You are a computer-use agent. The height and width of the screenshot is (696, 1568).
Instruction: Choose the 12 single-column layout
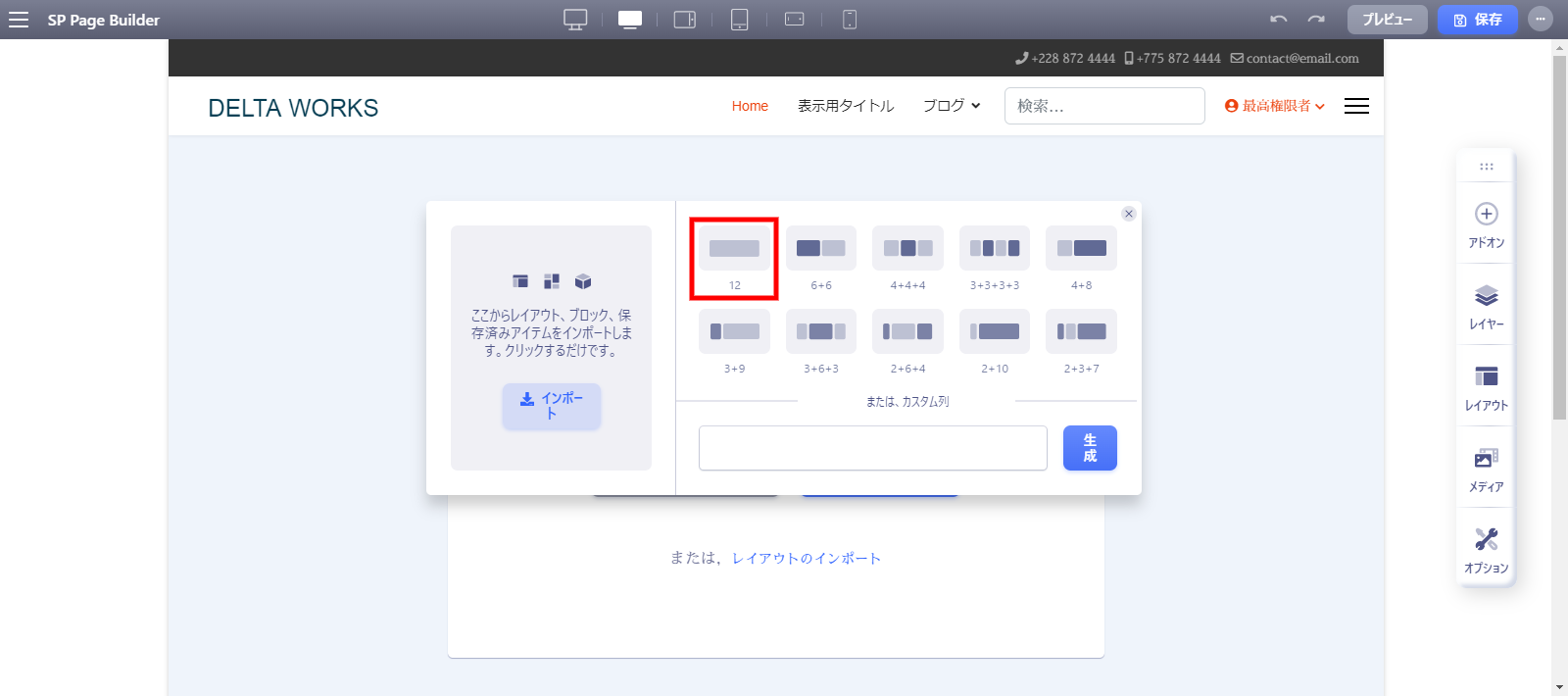click(734, 249)
